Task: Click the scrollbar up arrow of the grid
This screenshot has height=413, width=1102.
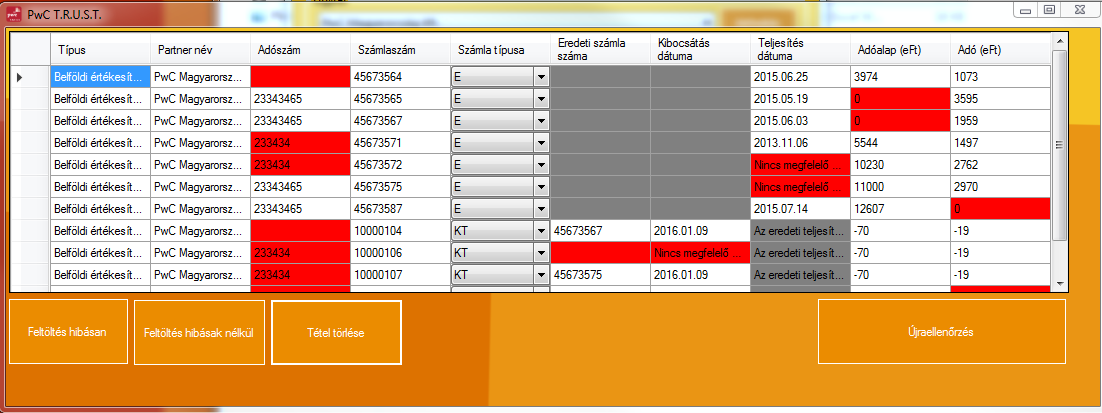Action: coord(1058,42)
